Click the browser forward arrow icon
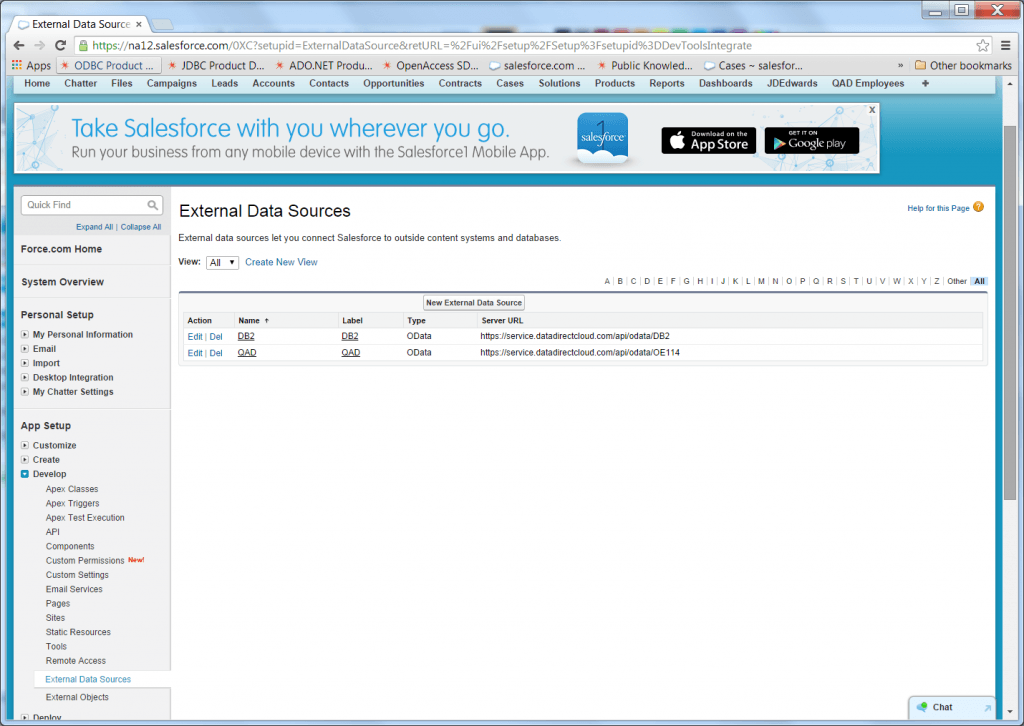1024x726 pixels. pos(40,45)
